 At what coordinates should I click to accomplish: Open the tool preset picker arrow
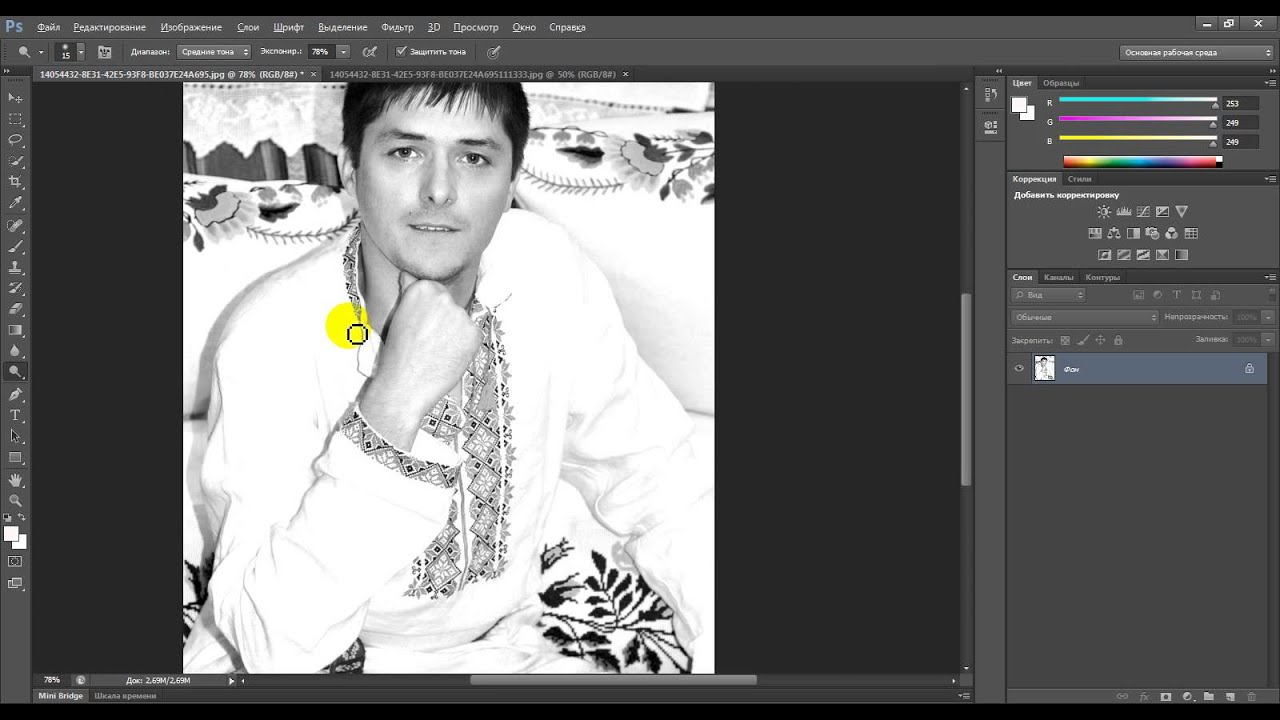click(x=41, y=51)
